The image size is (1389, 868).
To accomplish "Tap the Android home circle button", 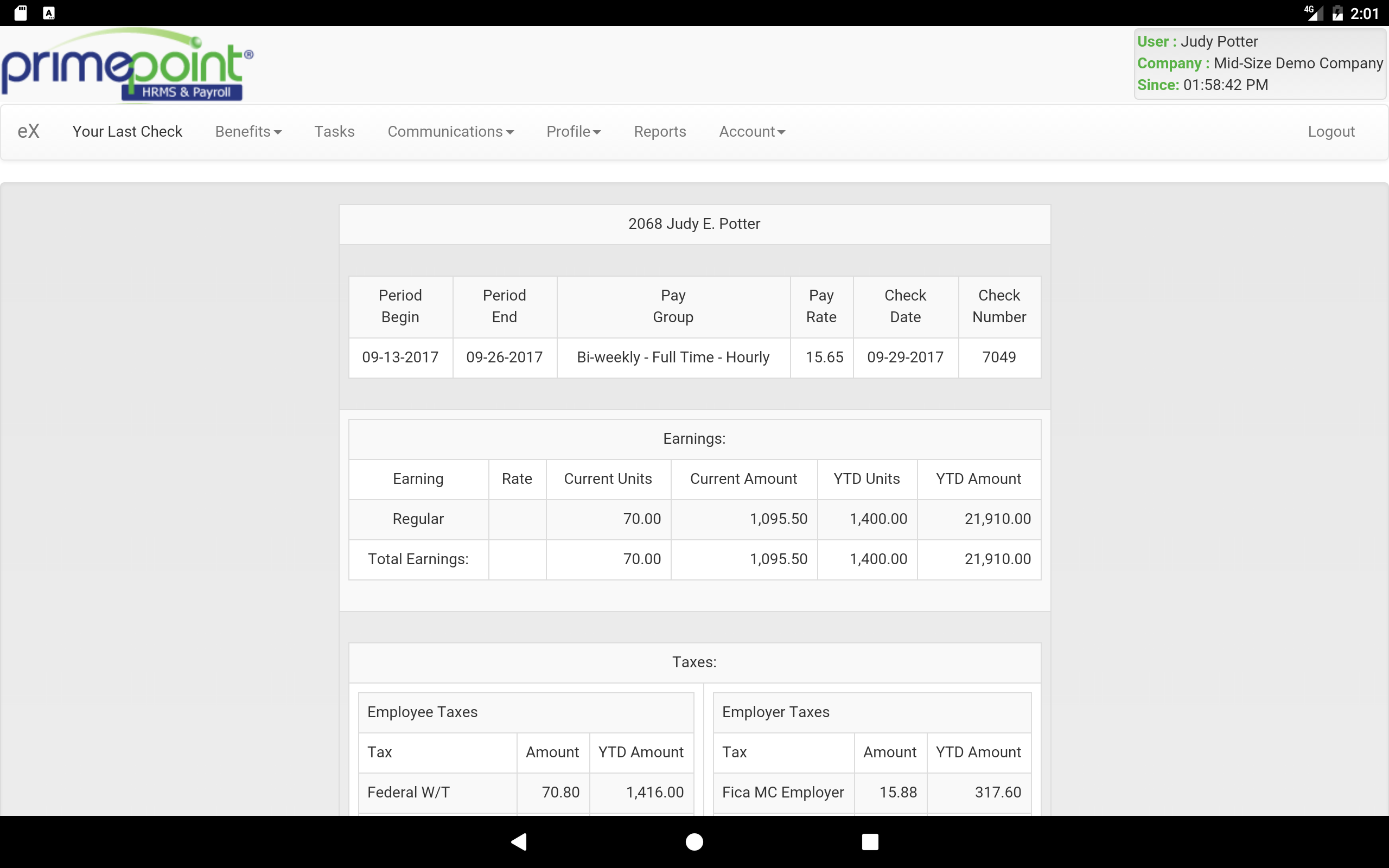I will 694,841.
